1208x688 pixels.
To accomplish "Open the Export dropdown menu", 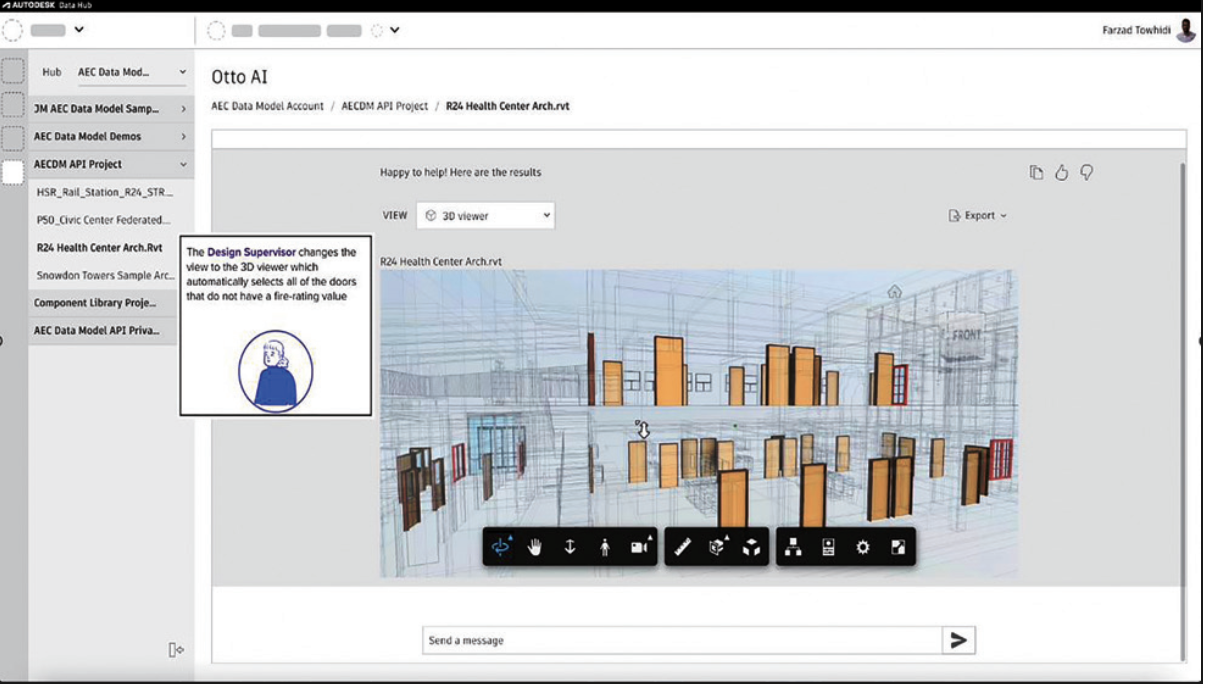I will click(977, 215).
